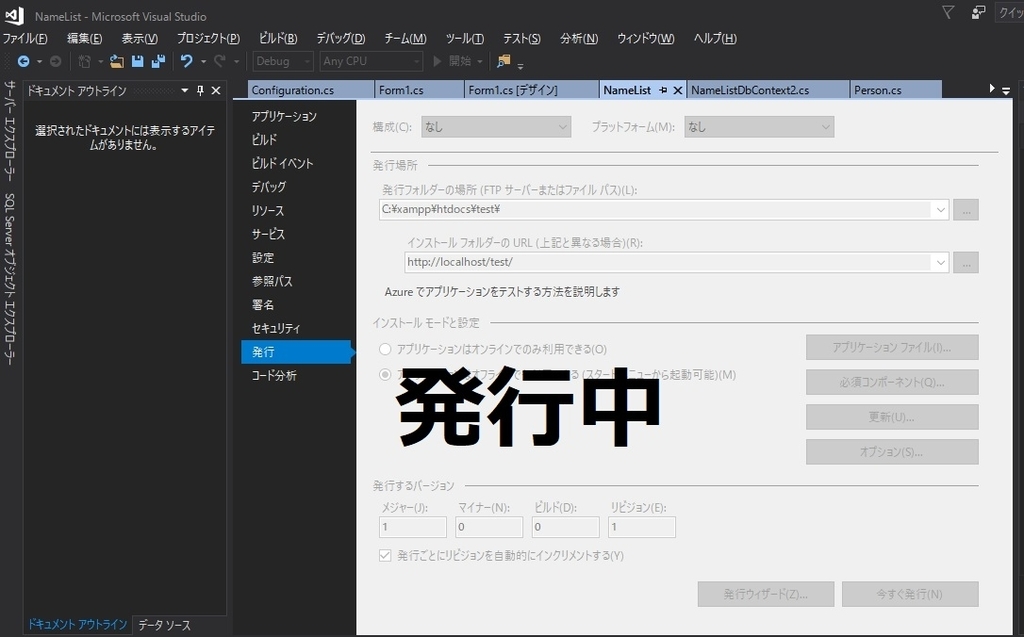The height and width of the screenshot is (637, 1024).
Task: Save the current file with the save icon
Action: tap(138, 61)
